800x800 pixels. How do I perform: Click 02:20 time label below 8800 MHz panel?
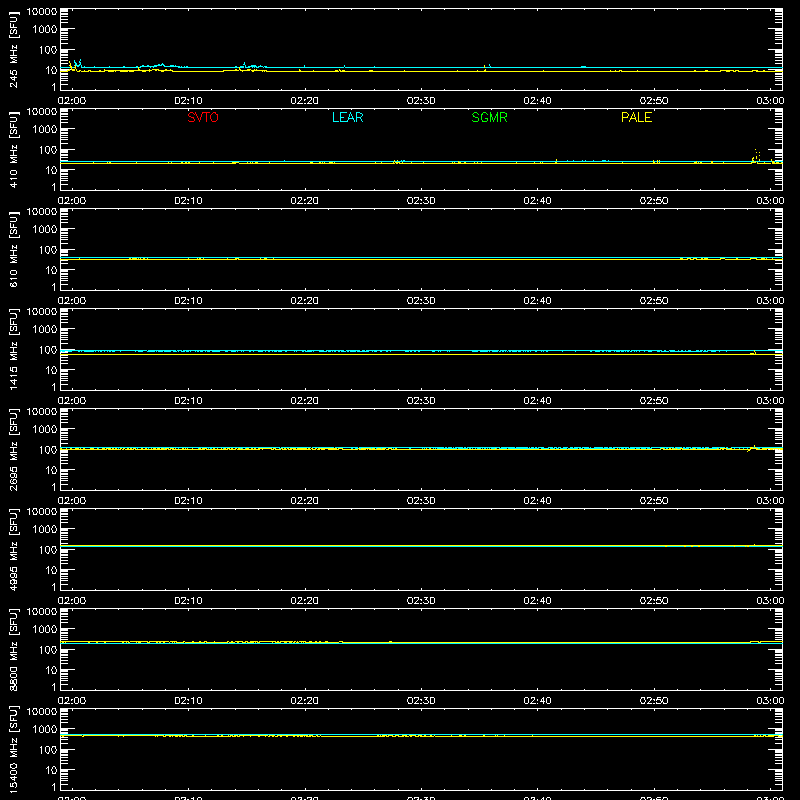[x=305, y=701]
